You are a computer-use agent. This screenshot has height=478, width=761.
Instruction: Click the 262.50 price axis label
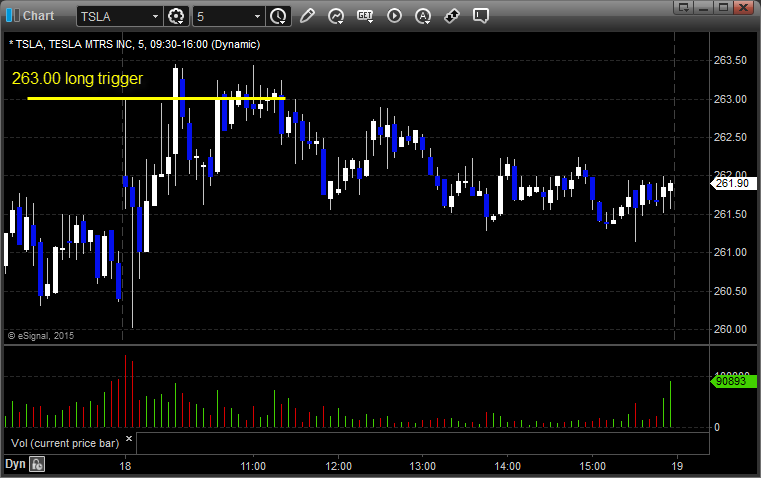[730, 137]
